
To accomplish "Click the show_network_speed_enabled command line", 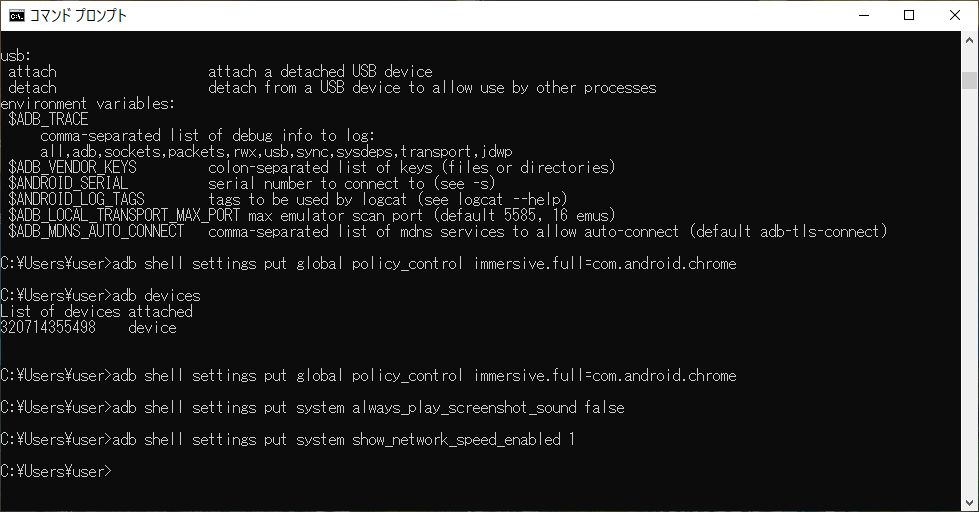I will click(x=343, y=440).
